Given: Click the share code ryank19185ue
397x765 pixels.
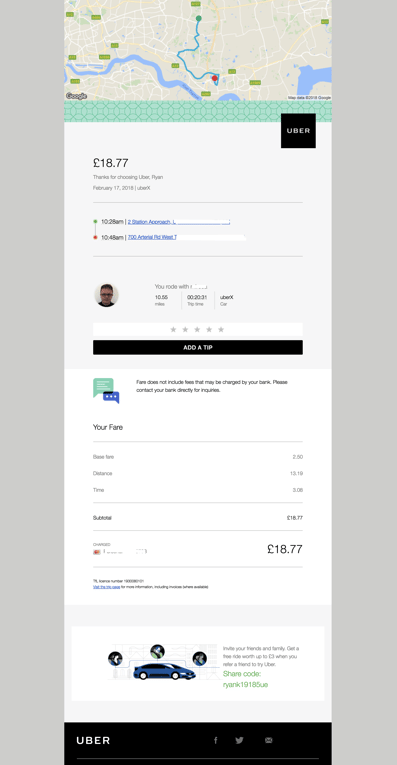Looking at the screenshot, I should (245, 684).
